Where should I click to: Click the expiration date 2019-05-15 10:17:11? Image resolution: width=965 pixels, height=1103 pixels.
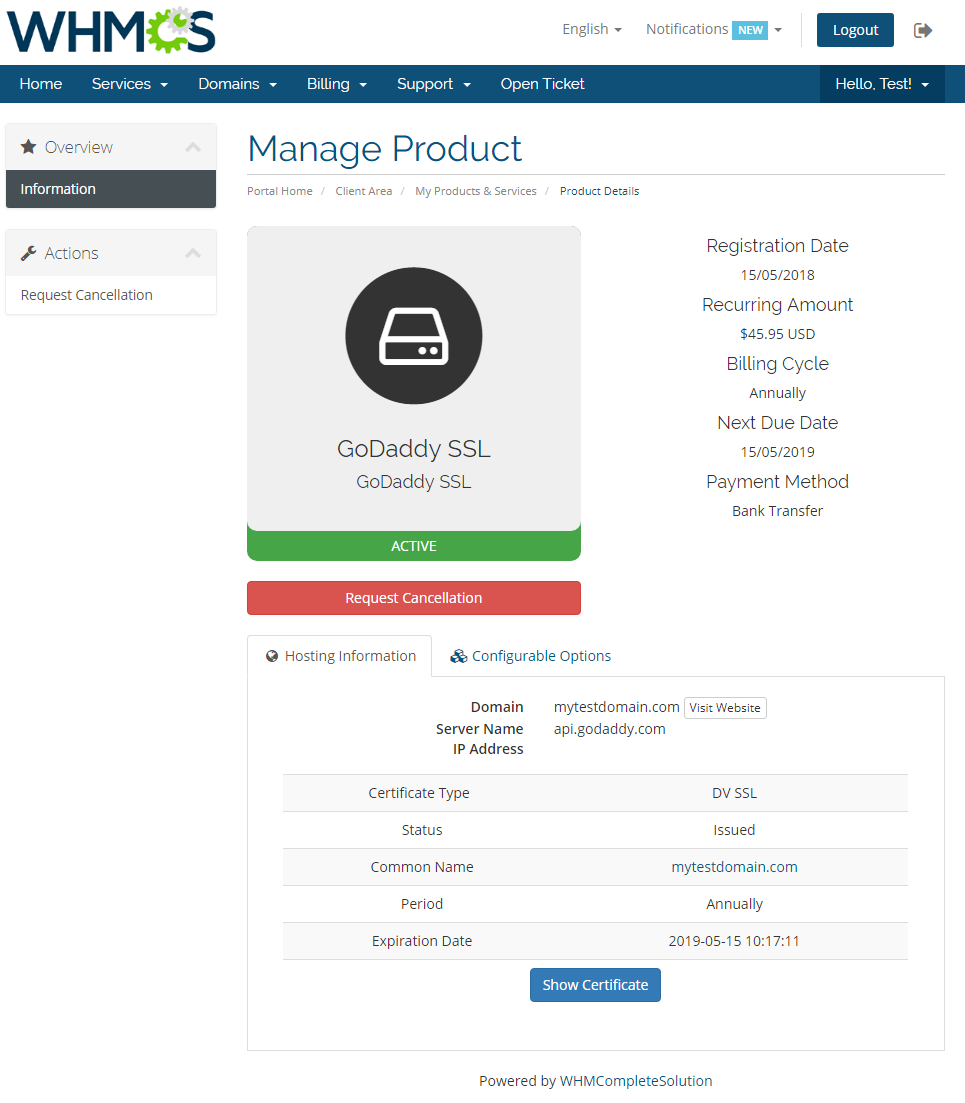pyautogui.click(x=734, y=941)
